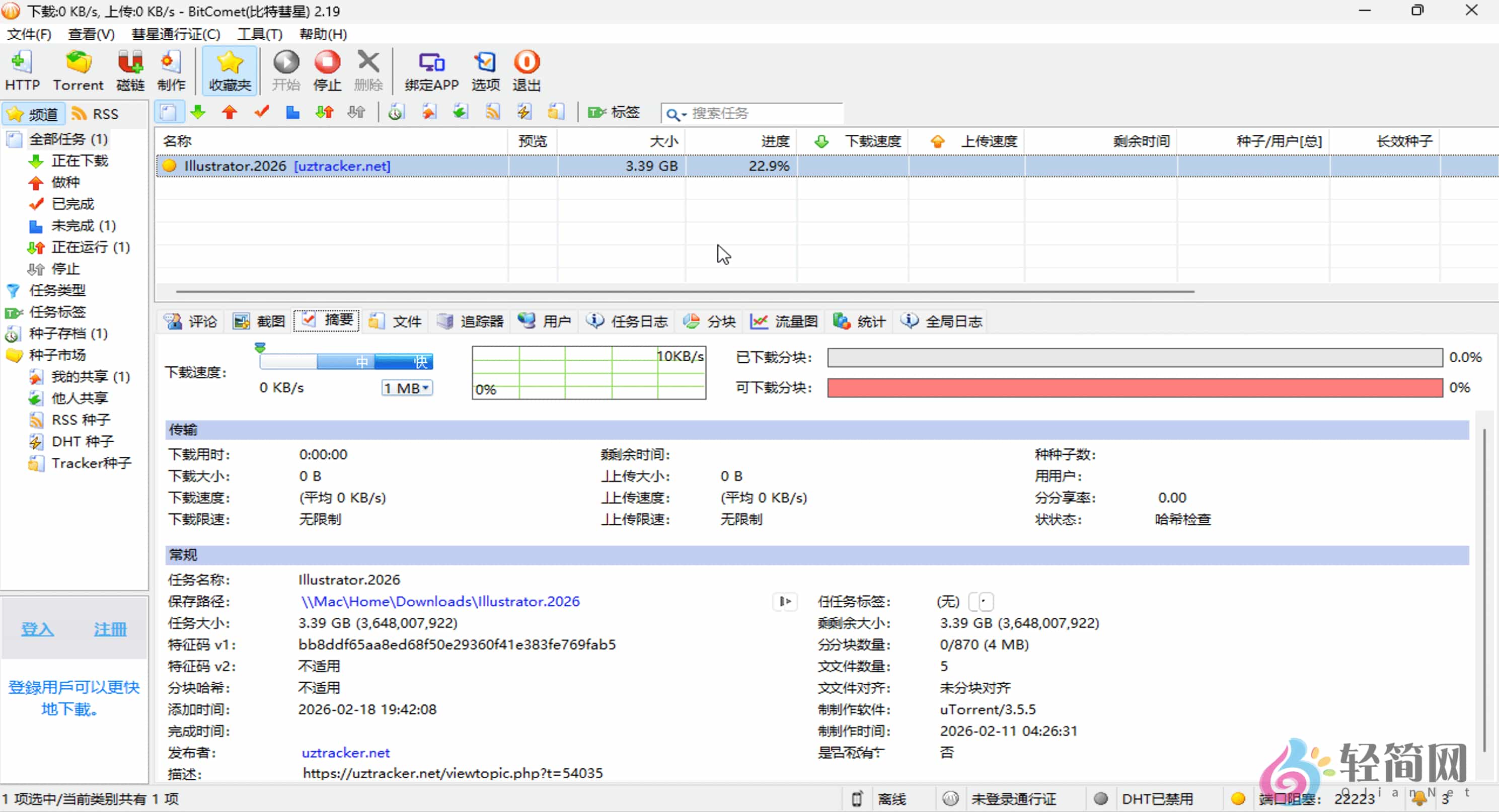Add a download from magnet link
This screenshot has height=812, width=1499.
coord(130,70)
